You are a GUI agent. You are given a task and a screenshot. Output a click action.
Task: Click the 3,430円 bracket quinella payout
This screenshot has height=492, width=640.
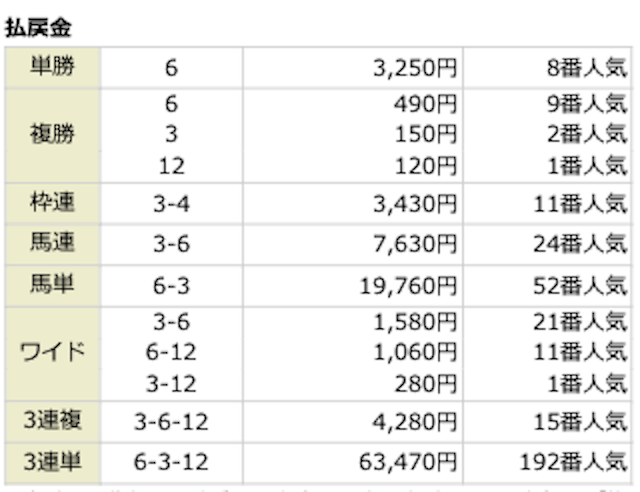coord(414,205)
